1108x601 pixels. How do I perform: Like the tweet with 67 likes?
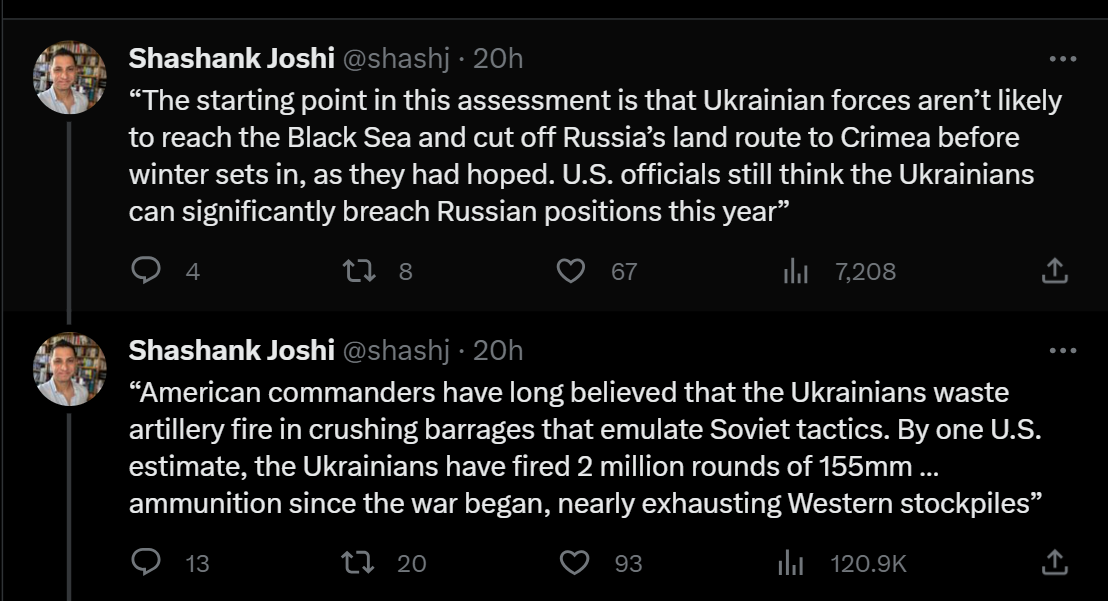click(x=571, y=270)
